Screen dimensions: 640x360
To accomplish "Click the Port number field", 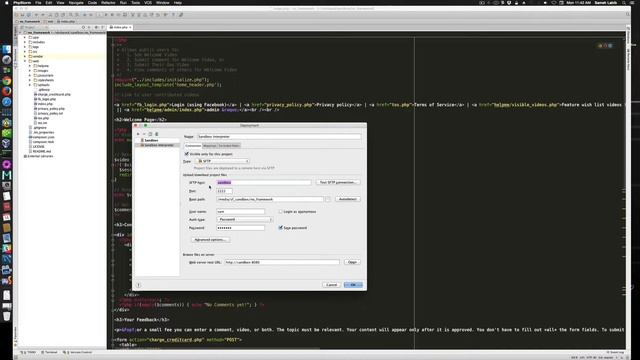I will click(224, 191).
